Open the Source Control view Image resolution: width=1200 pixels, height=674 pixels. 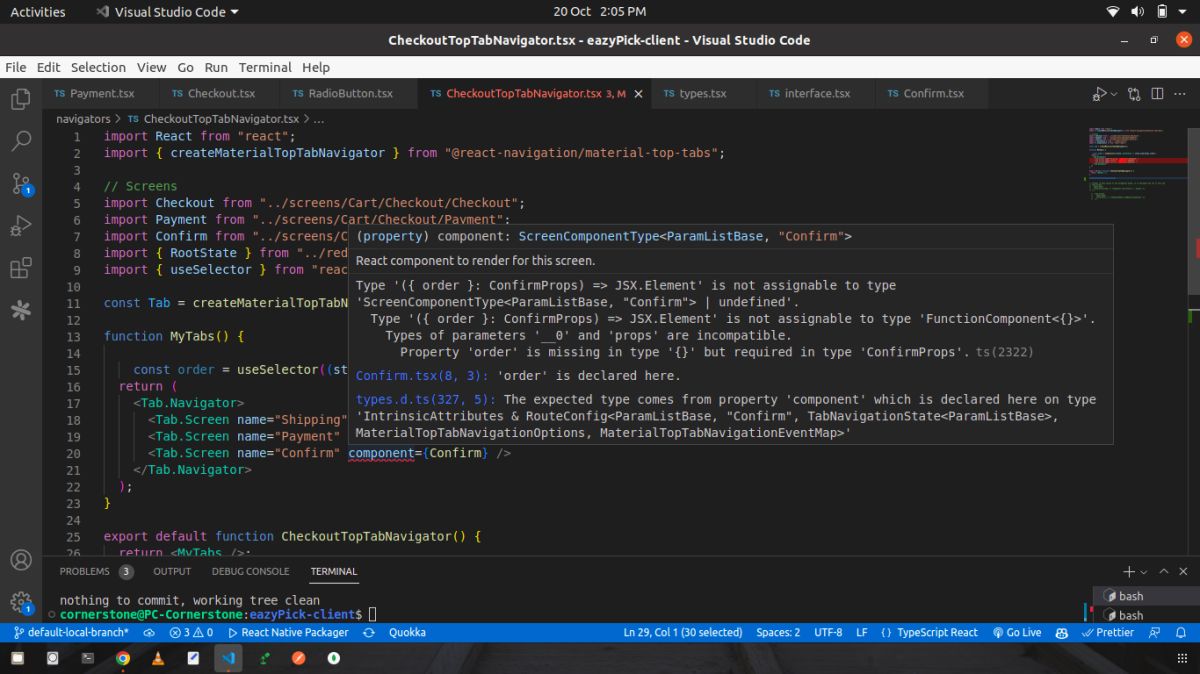click(x=20, y=184)
